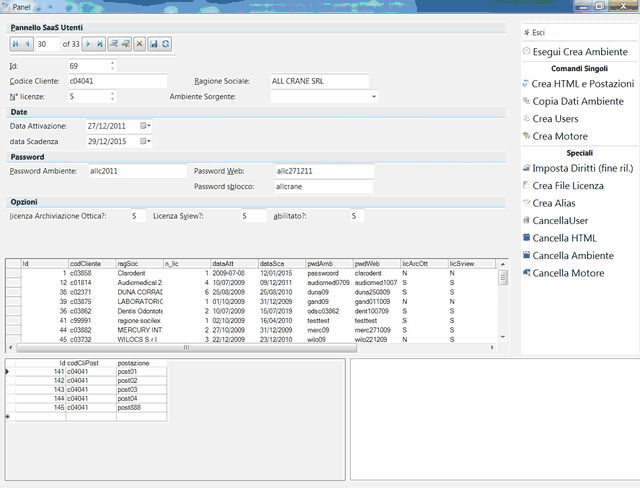Sort grid by dataAtt column header
Image resolution: width=640 pixels, height=488 pixels.
pos(234,264)
